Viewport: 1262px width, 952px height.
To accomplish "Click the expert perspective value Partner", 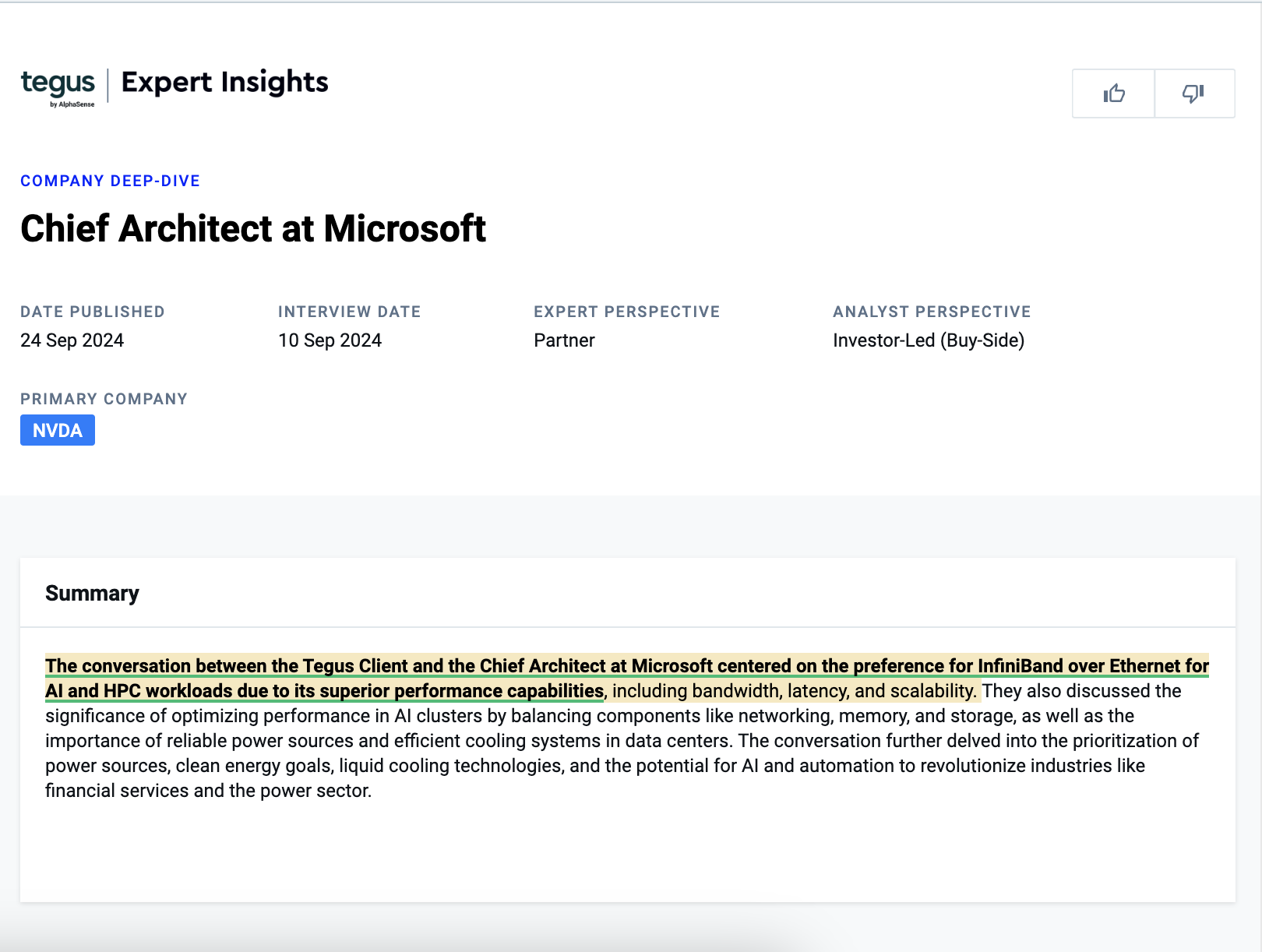I will [x=564, y=340].
